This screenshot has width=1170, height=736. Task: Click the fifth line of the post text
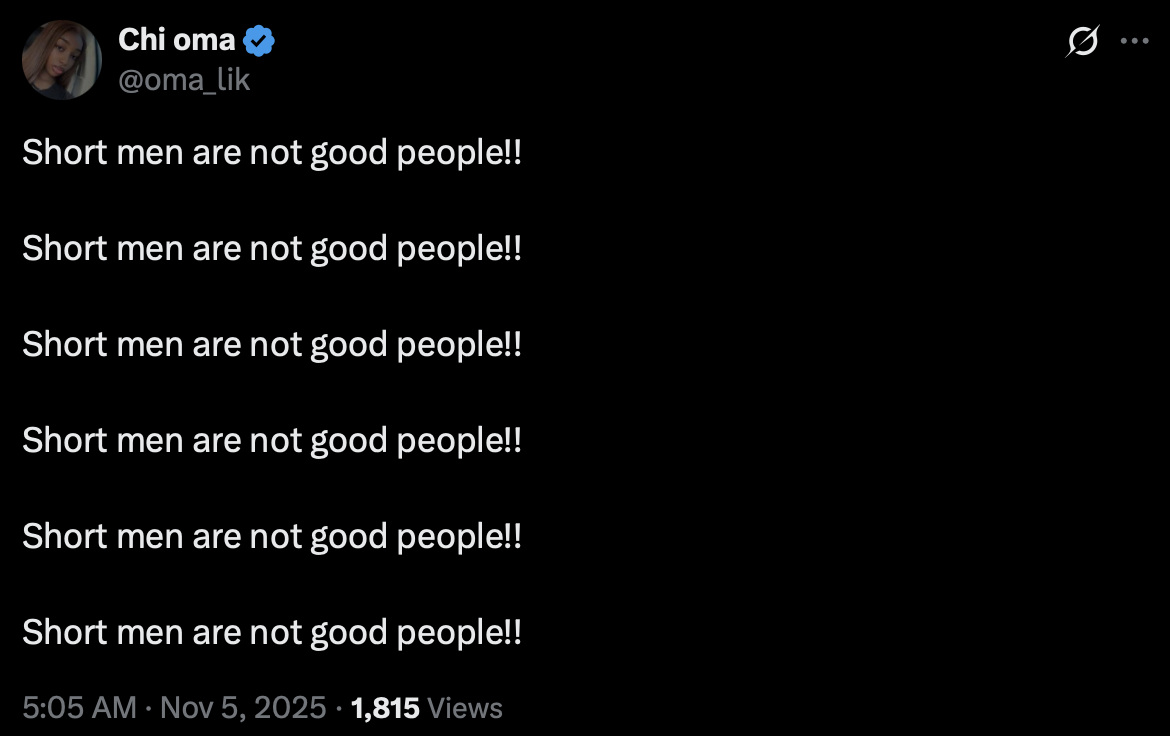(272, 536)
